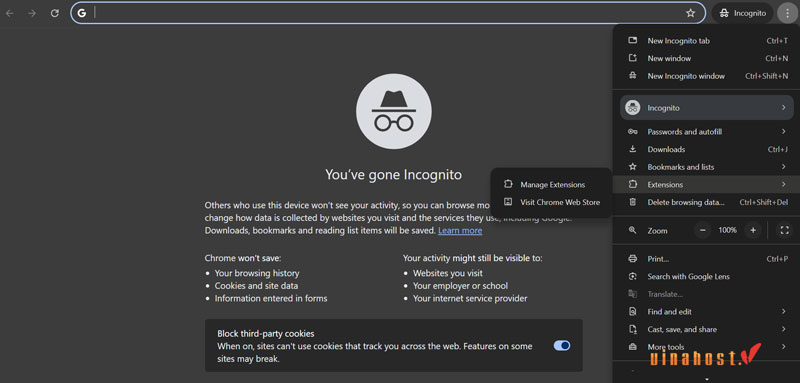Click the reload page icon

tap(55, 13)
